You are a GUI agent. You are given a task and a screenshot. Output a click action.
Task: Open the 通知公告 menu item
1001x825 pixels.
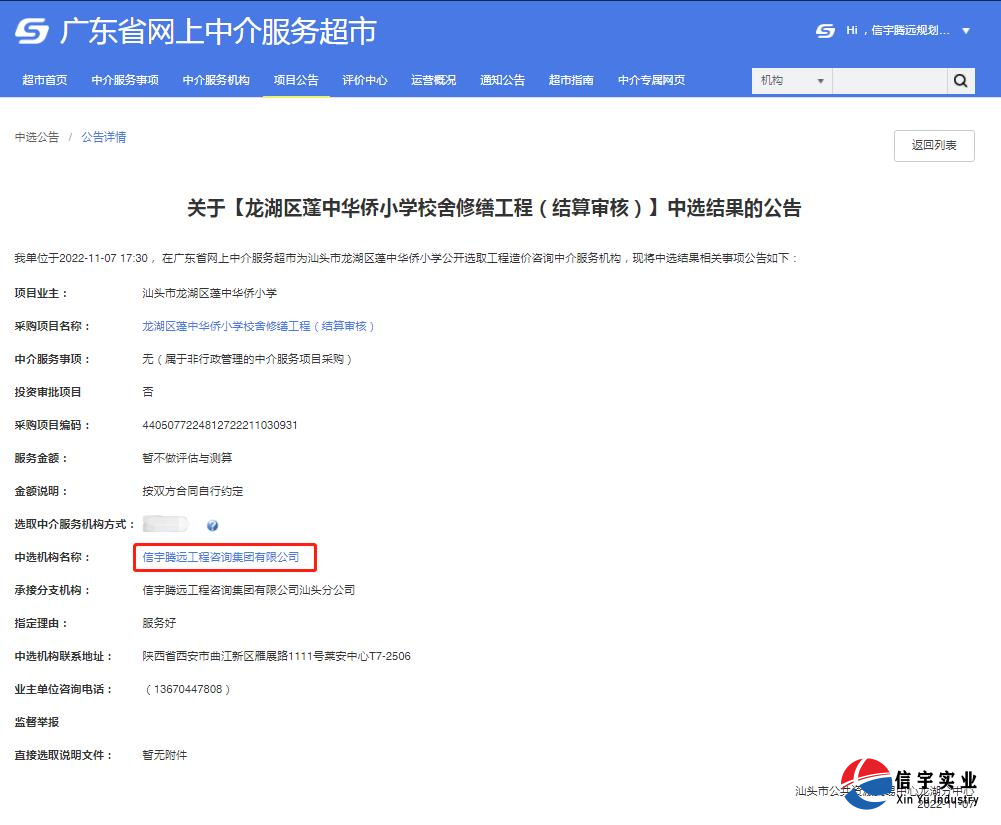(x=502, y=80)
